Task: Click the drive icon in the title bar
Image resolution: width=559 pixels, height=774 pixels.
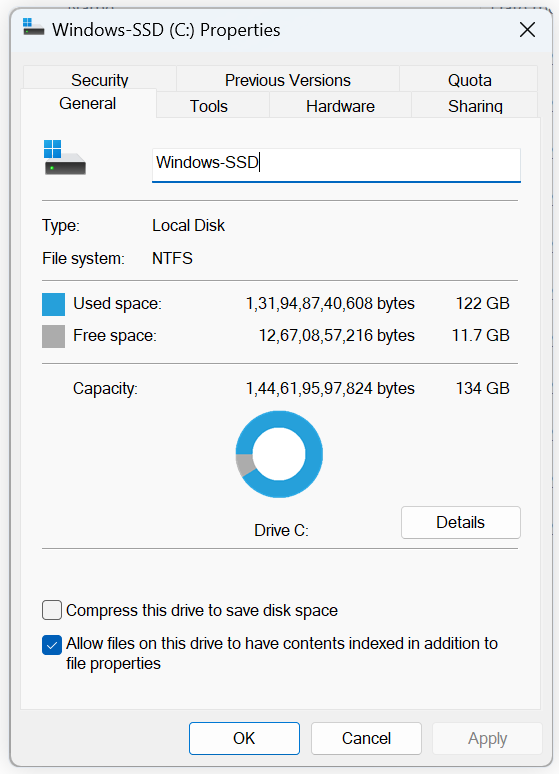Action: tap(33, 27)
